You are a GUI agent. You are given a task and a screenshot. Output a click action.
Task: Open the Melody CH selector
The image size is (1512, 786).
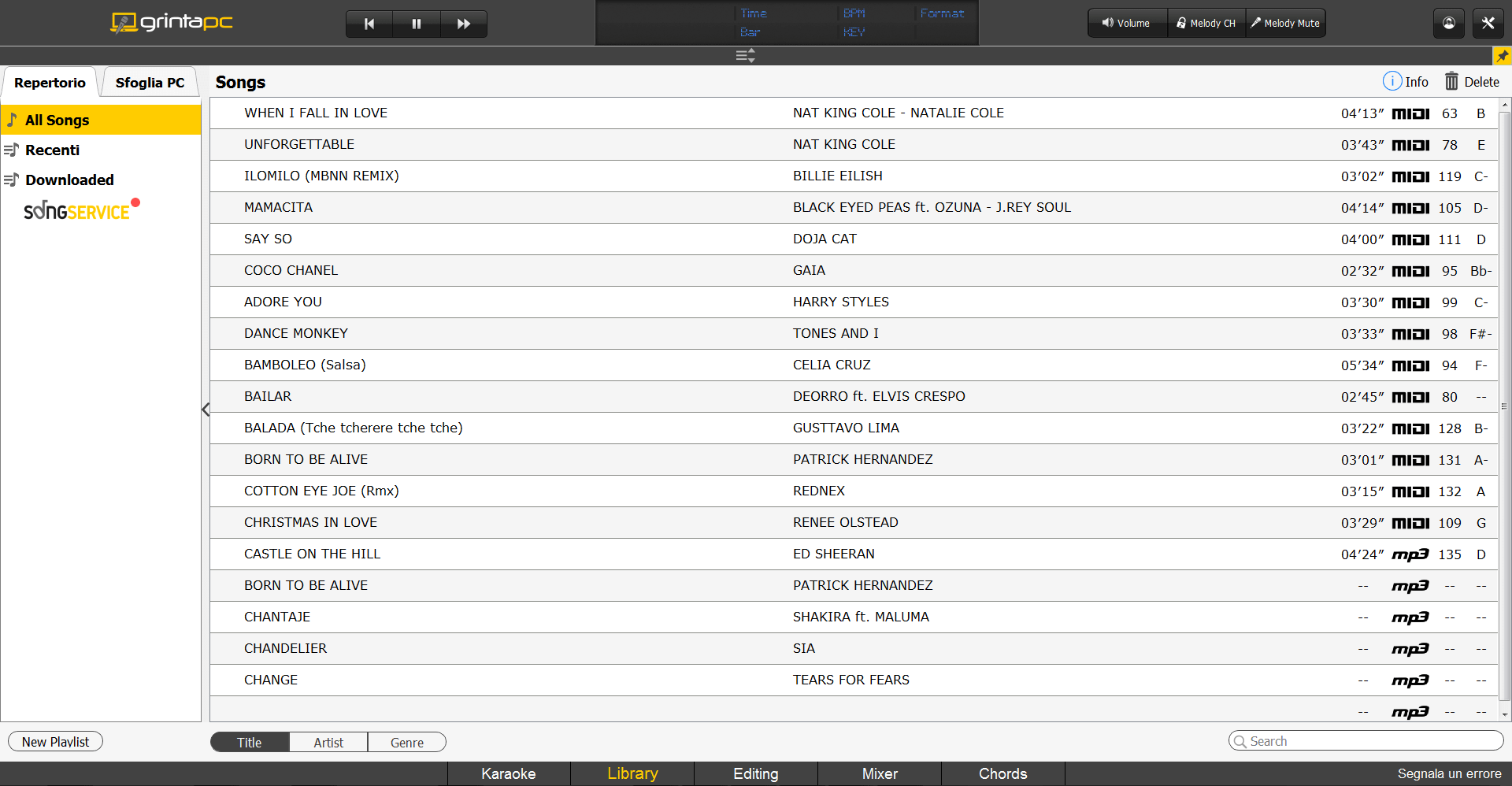(x=1206, y=24)
